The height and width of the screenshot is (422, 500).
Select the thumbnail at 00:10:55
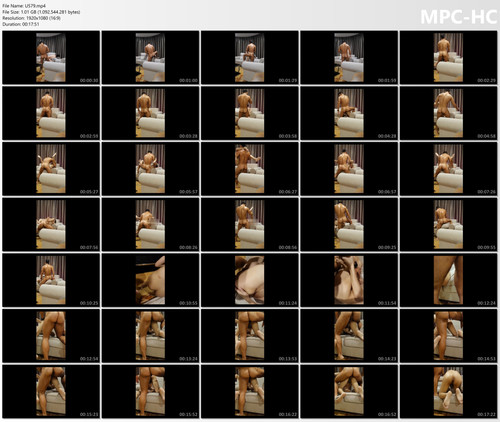coord(150,280)
